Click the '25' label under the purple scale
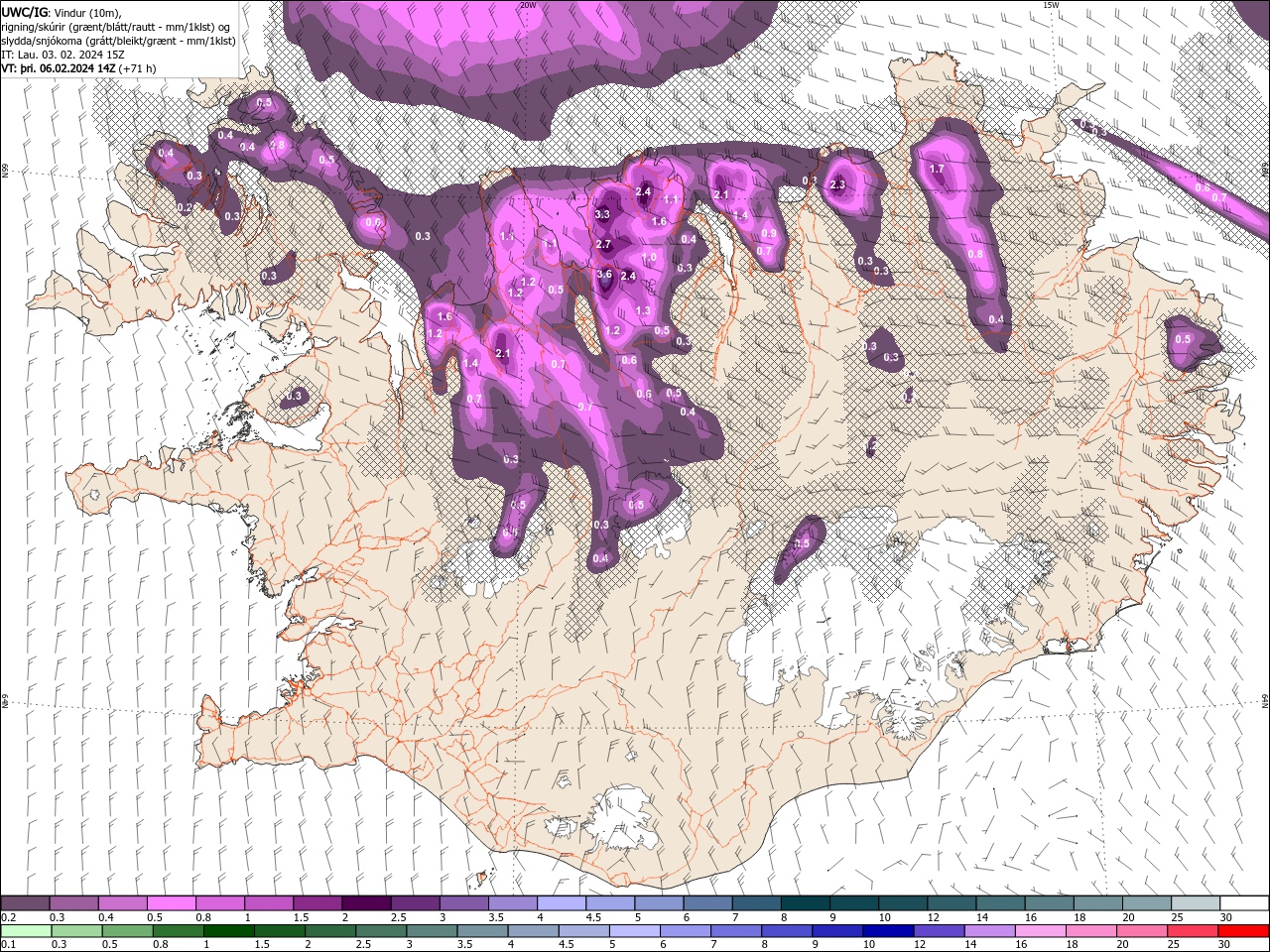 [1176, 917]
